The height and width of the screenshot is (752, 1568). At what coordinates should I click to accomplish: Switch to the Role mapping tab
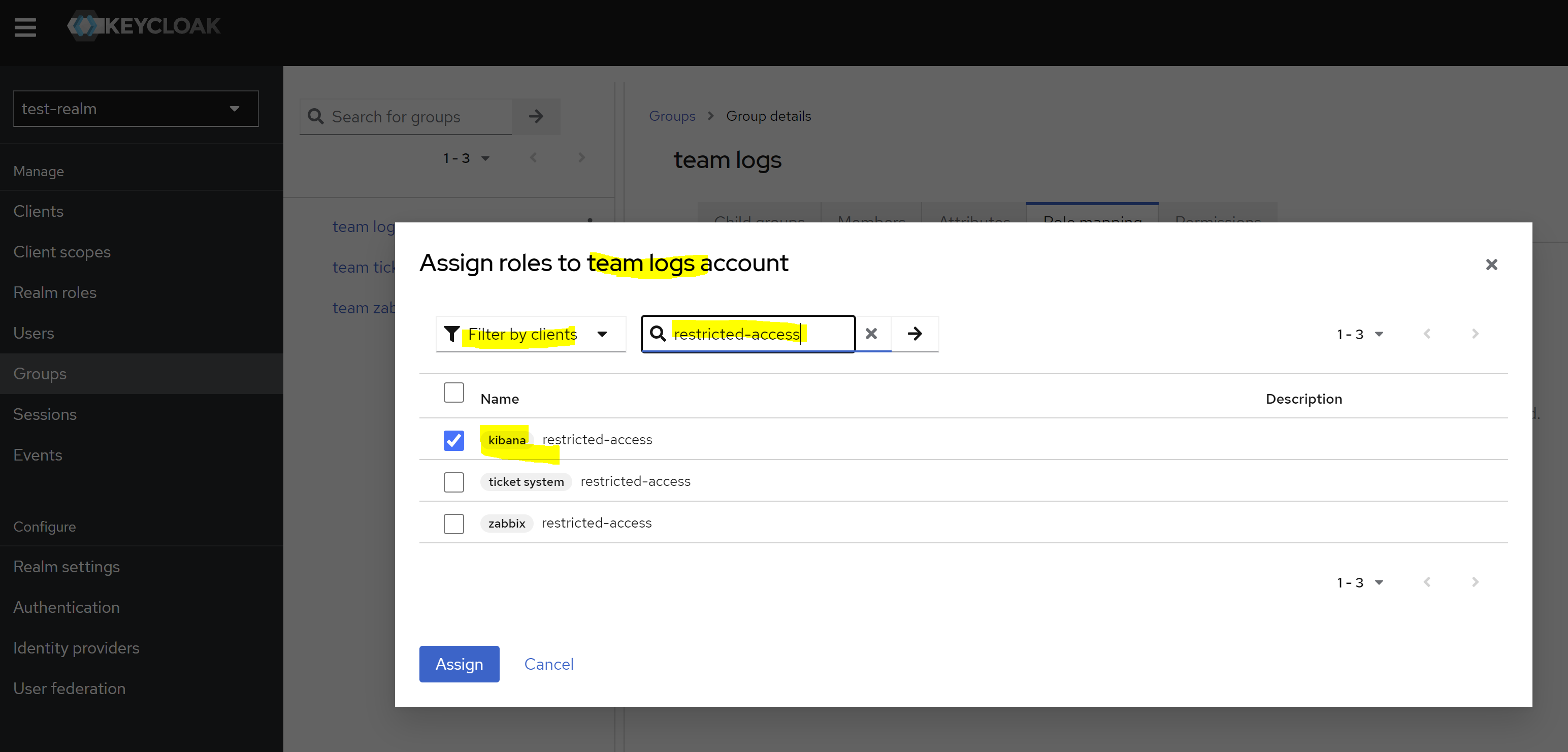(x=1092, y=221)
